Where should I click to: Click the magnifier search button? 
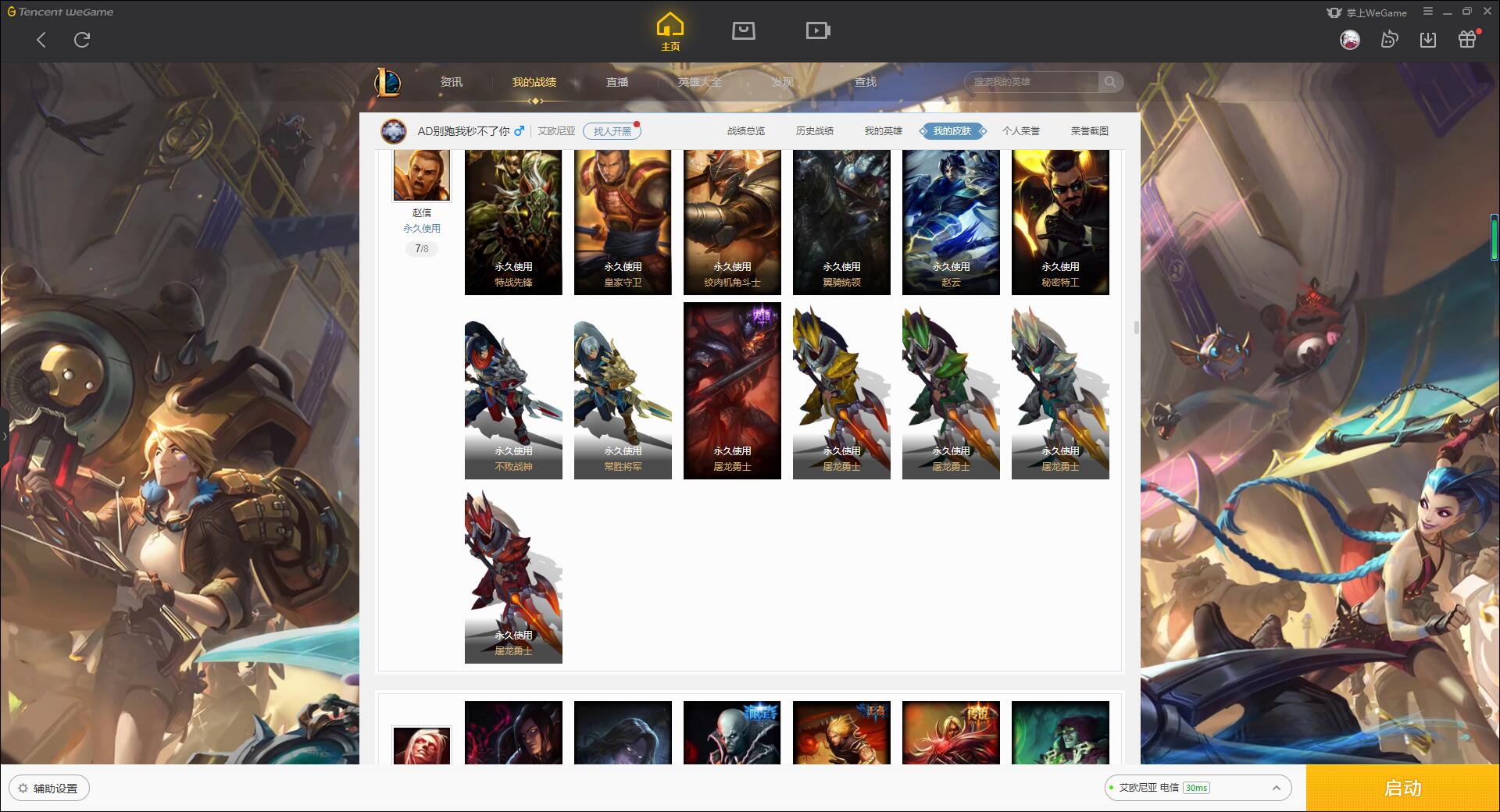(1110, 82)
